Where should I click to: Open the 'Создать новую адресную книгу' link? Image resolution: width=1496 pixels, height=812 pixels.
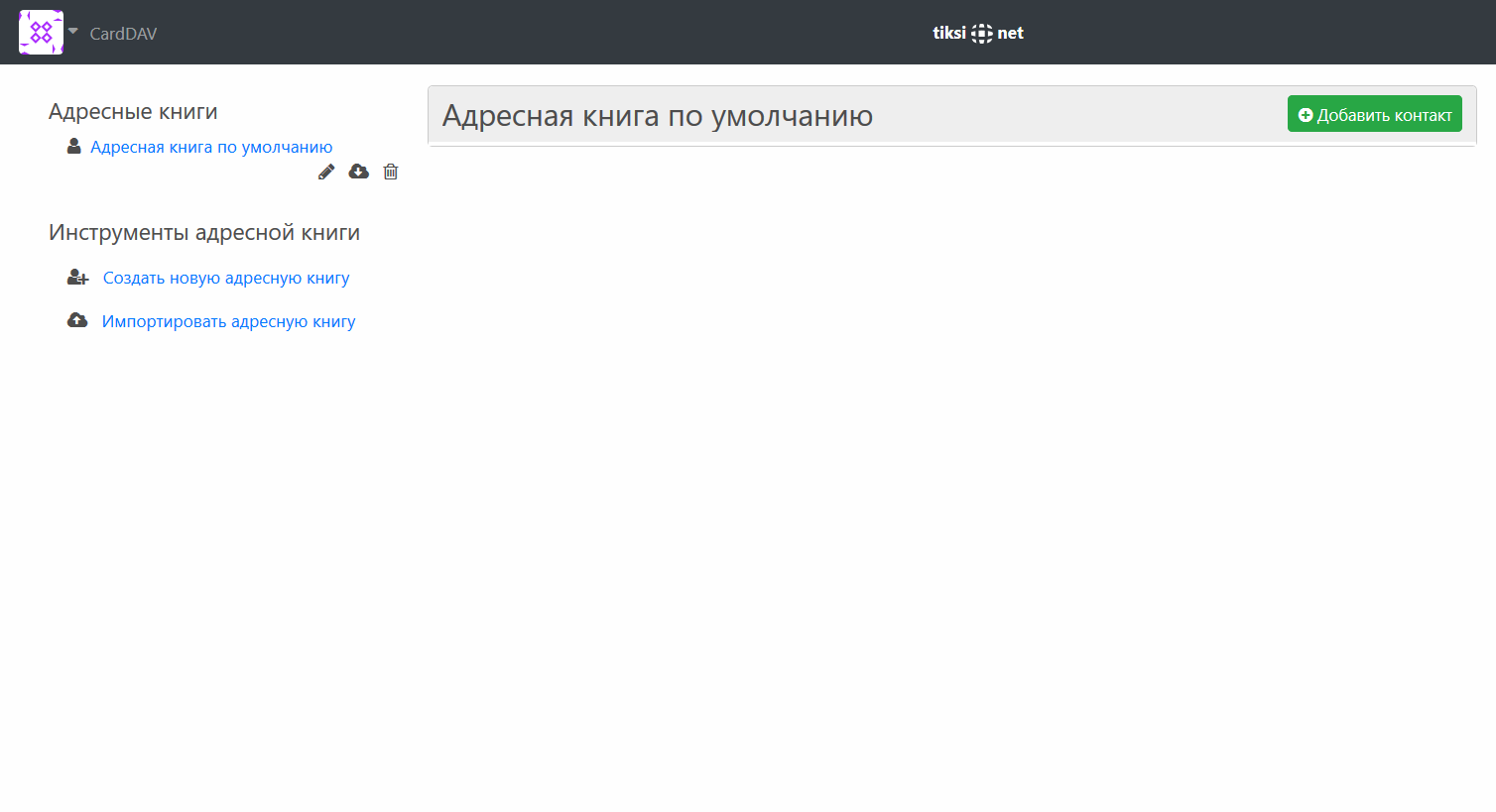pos(226,278)
